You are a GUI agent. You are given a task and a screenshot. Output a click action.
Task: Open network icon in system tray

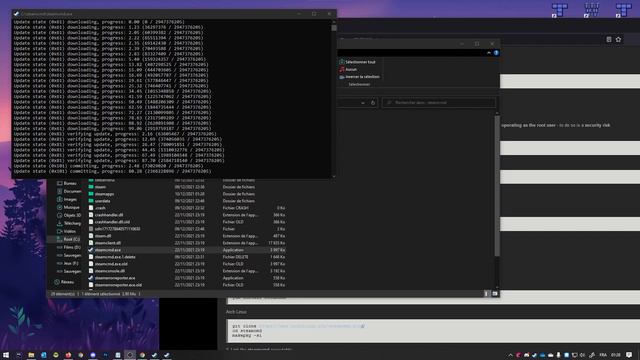574,355
